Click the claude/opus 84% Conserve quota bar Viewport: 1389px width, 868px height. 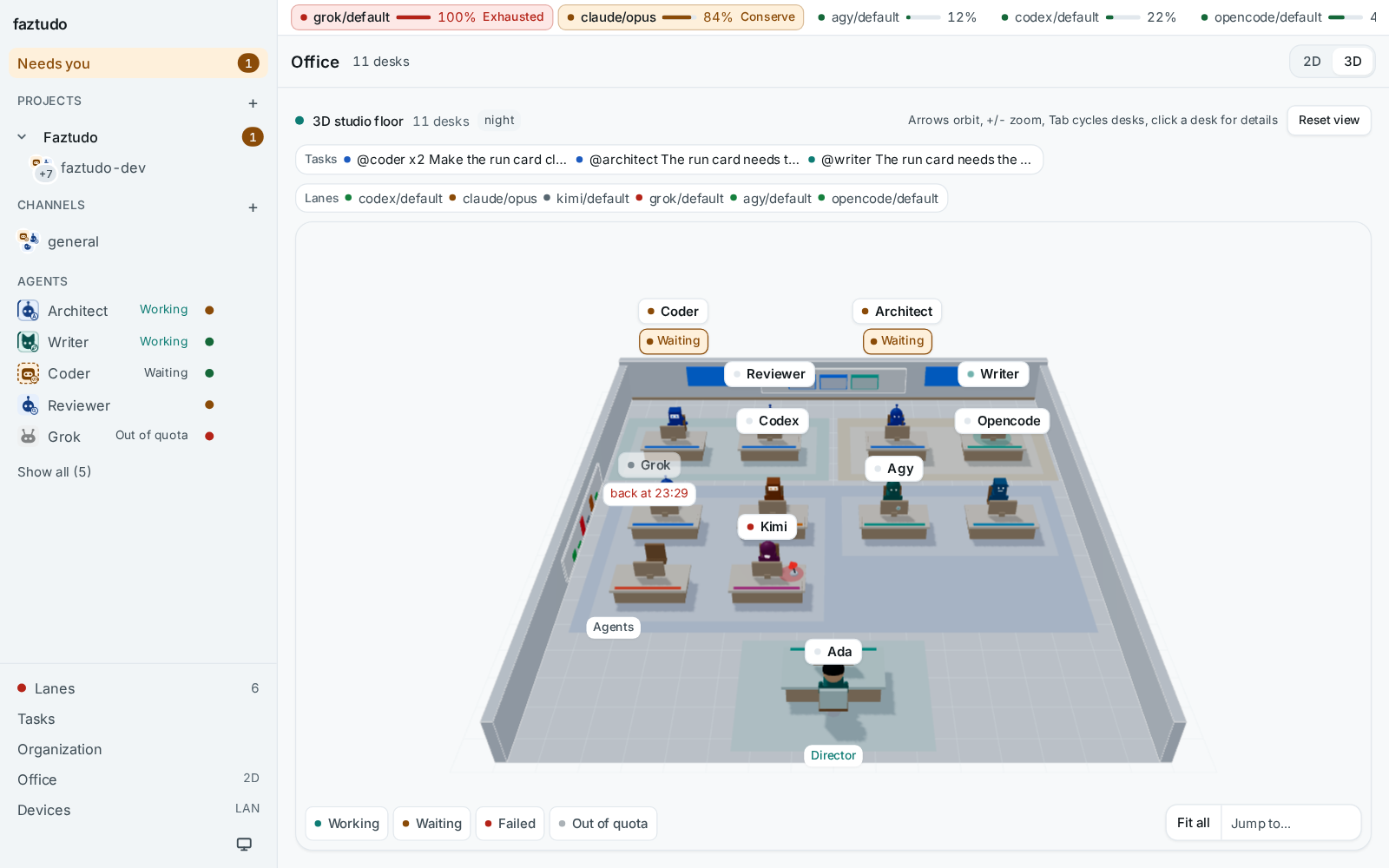(x=681, y=17)
